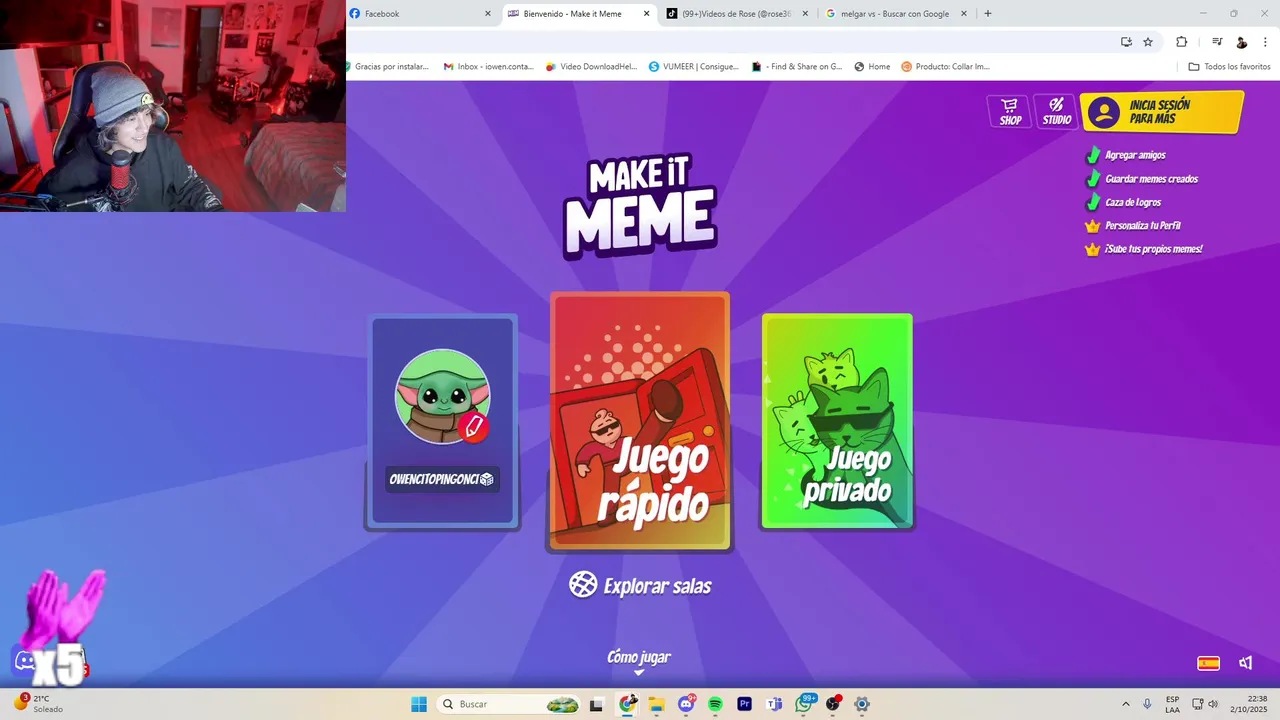This screenshot has height=720, width=1280.
Task: Open the clock showing 22:38
Action: click(1248, 704)
